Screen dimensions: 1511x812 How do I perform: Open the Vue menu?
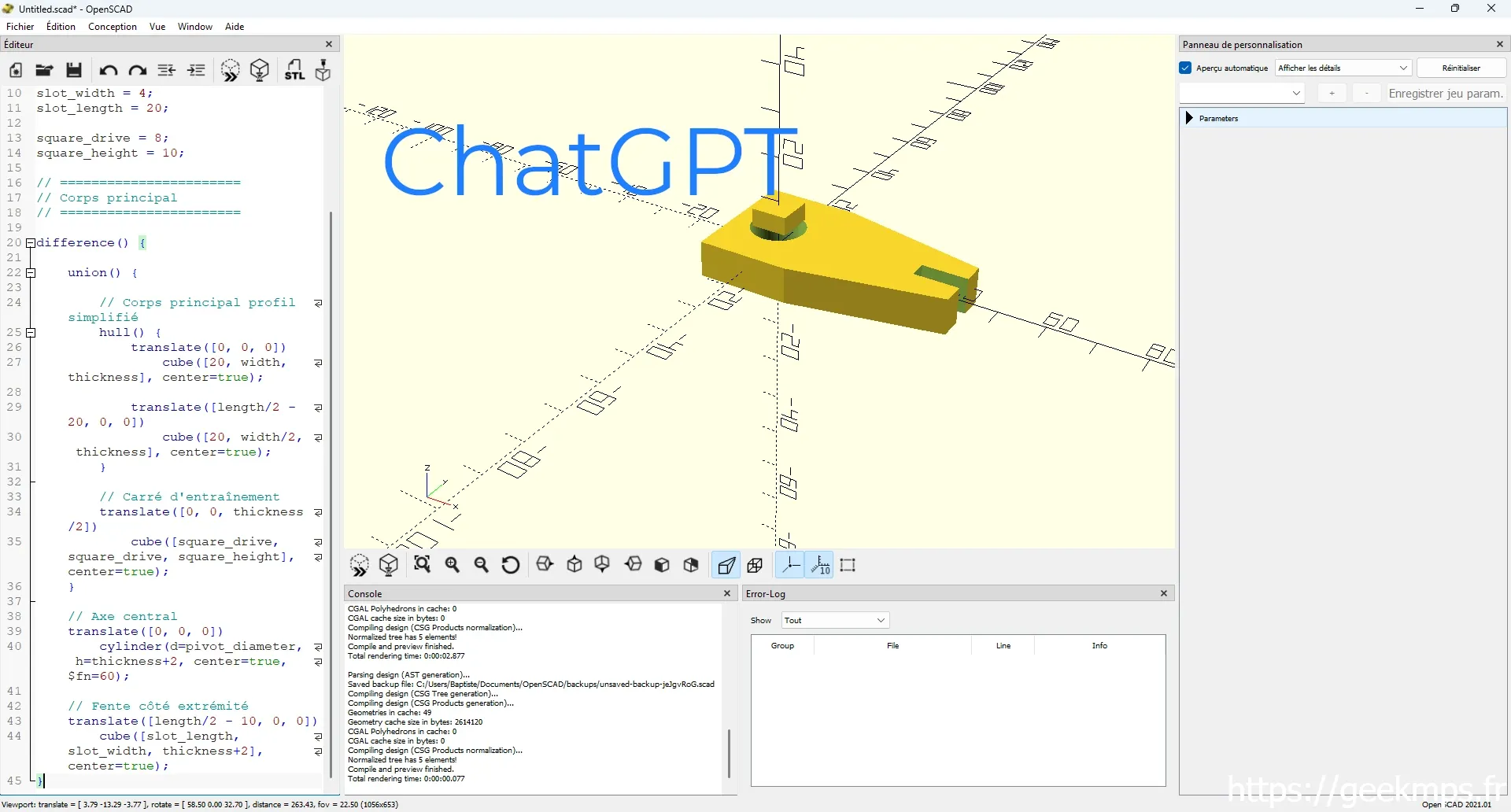click(157, 27)
